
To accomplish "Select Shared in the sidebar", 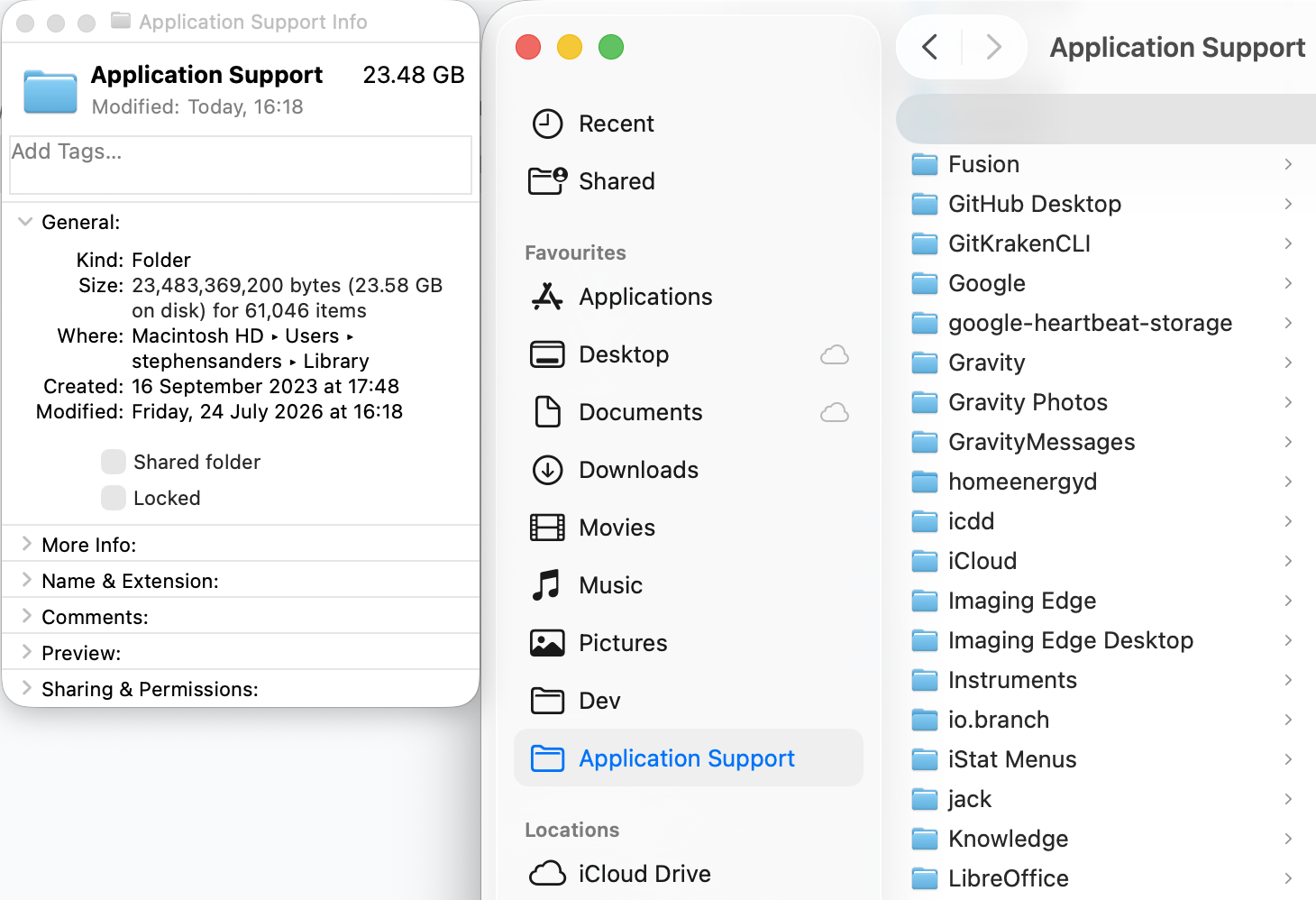I will (x=689, y=181).
